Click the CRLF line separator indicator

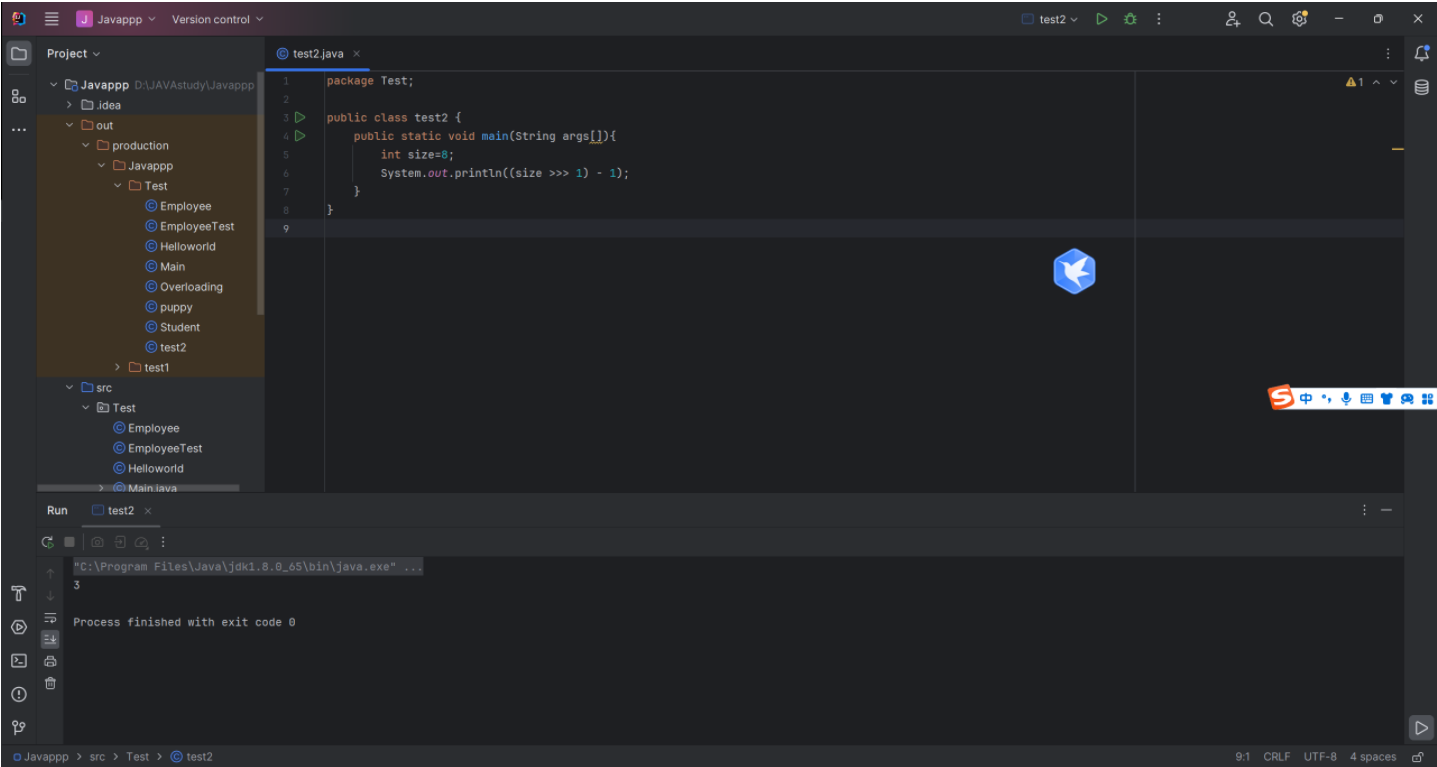pyautogui.click(x=1277, y=757)
